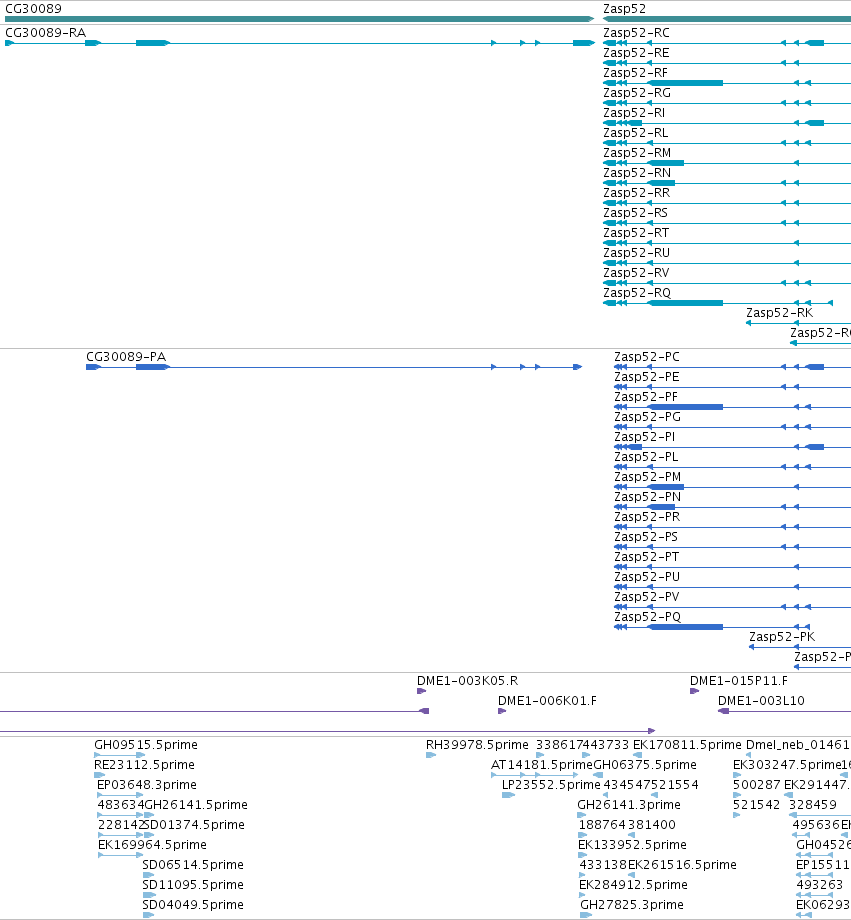This screenshot has width=851, height=920.
Task: Select transcript Zasp52-RE
Action: (x=636, y=53)
